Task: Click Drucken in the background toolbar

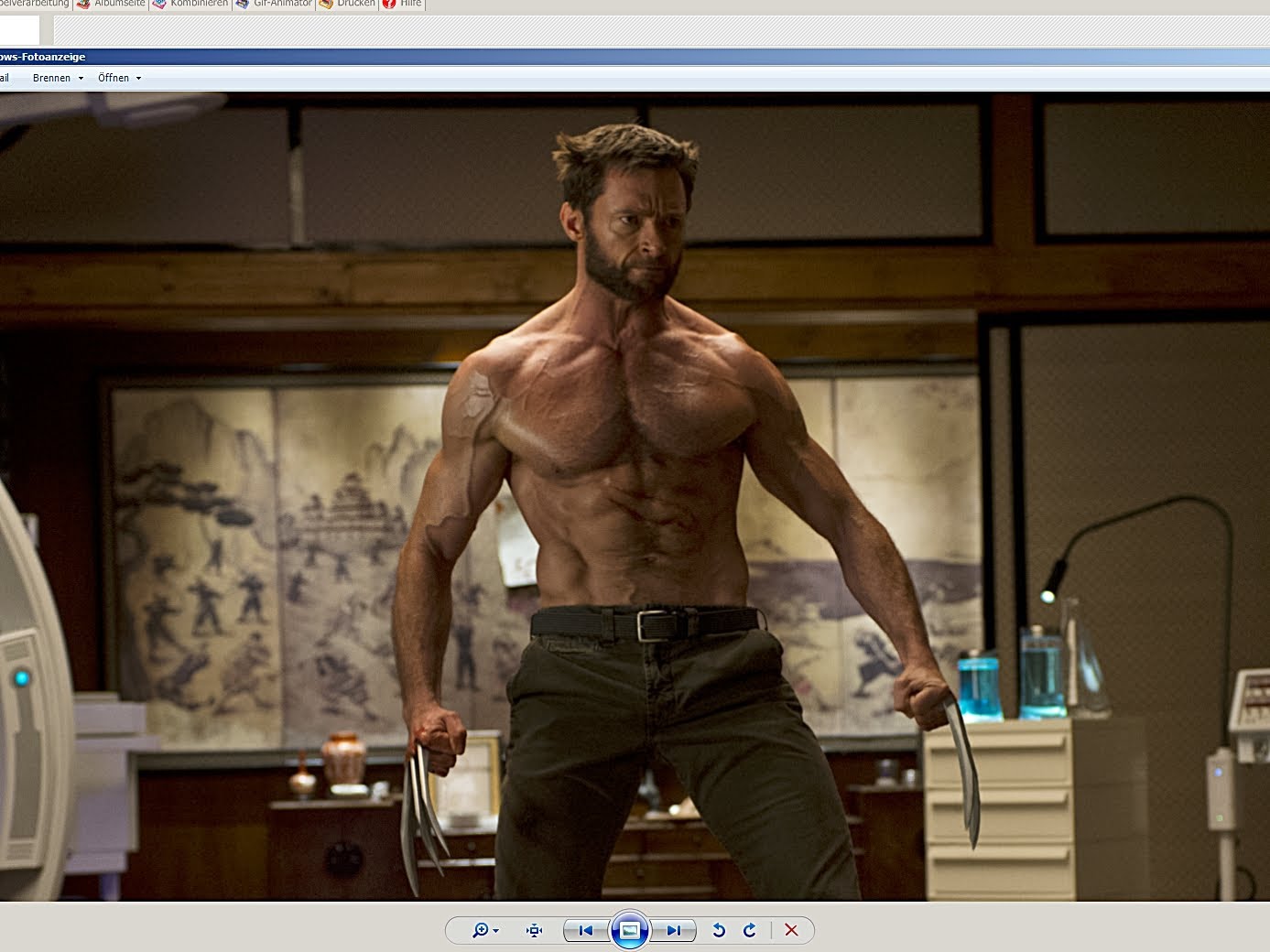Action: click(347, 4)
